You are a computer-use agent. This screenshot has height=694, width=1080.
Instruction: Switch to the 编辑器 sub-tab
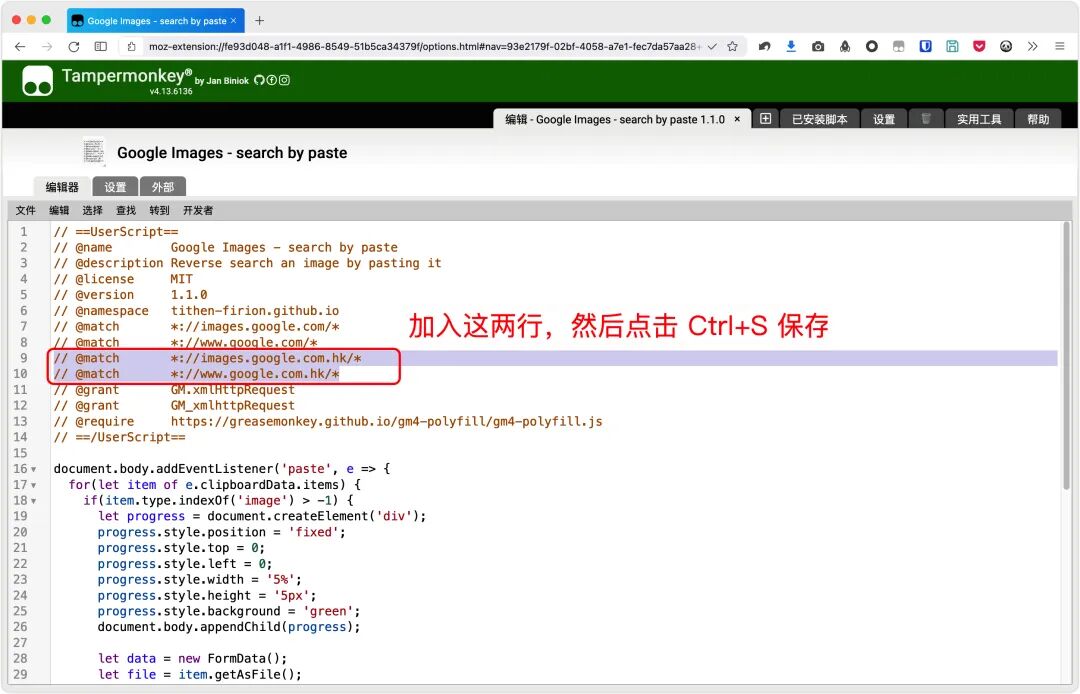pos(62,187)
